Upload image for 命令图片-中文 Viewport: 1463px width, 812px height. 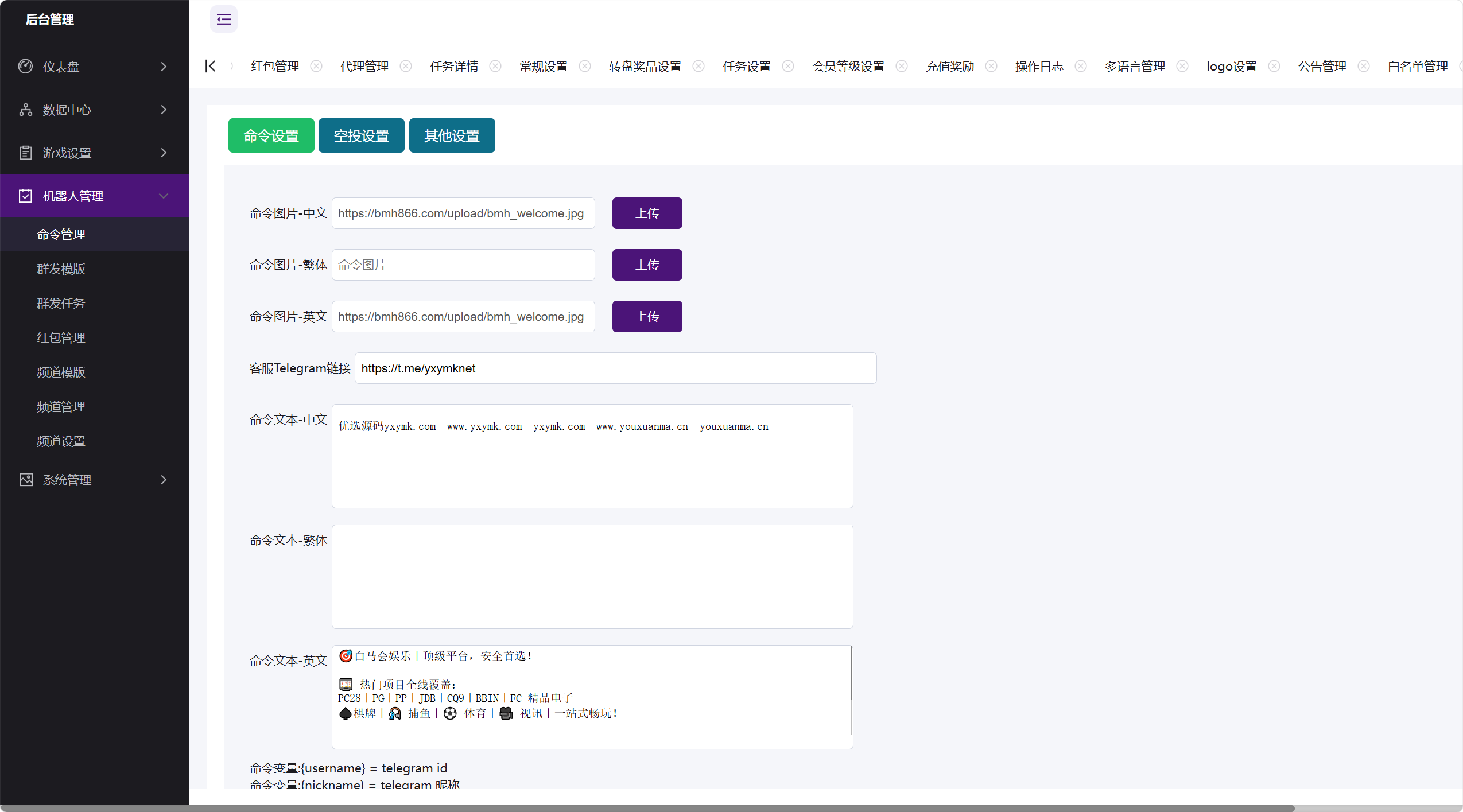point(647,213)
